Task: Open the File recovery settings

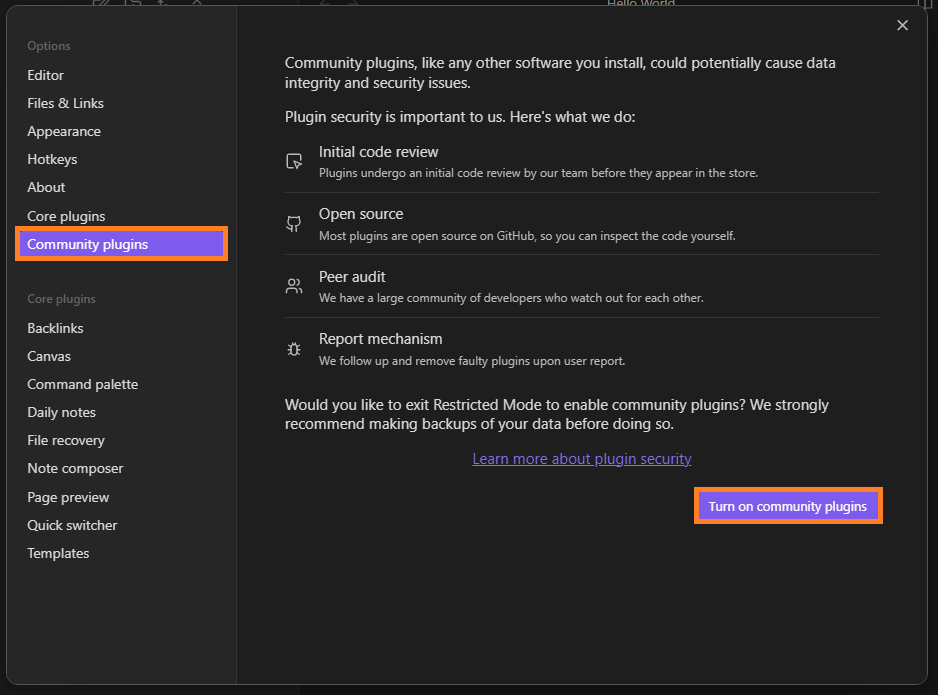Action: coord(66,440)
